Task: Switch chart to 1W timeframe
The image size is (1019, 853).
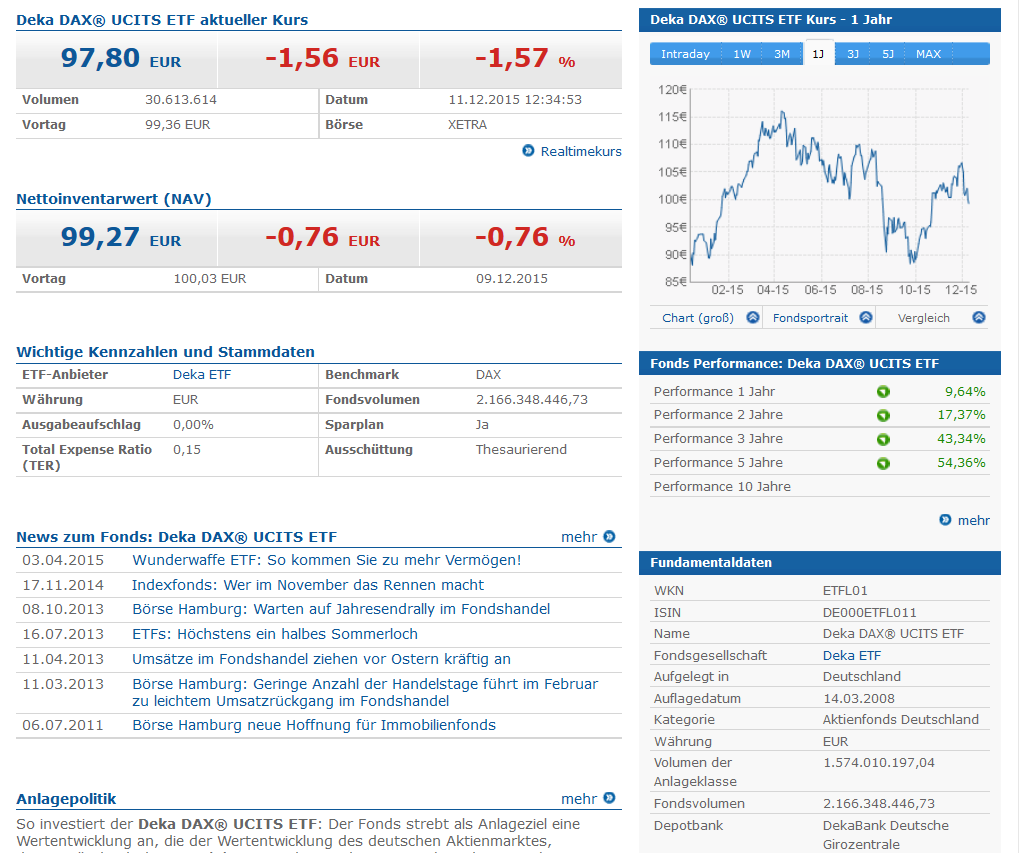Action: click(x=742, y=54)
